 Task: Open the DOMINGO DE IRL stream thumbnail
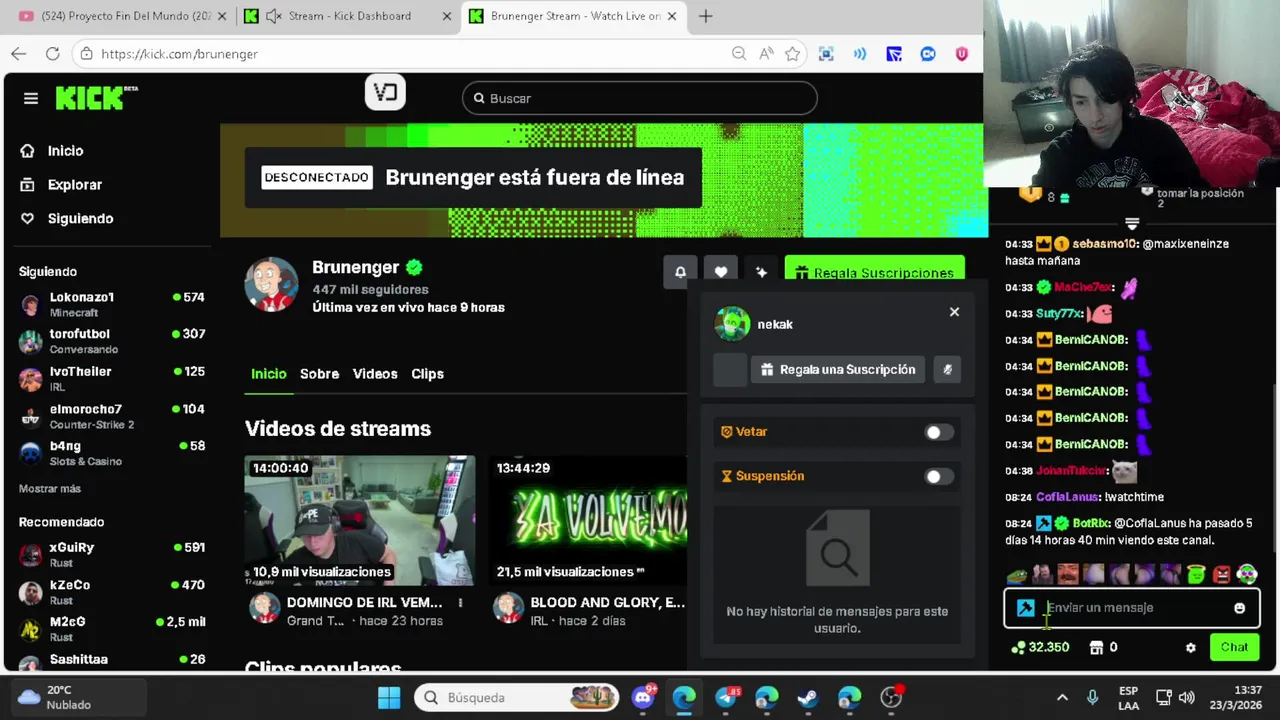pos(360,520)
